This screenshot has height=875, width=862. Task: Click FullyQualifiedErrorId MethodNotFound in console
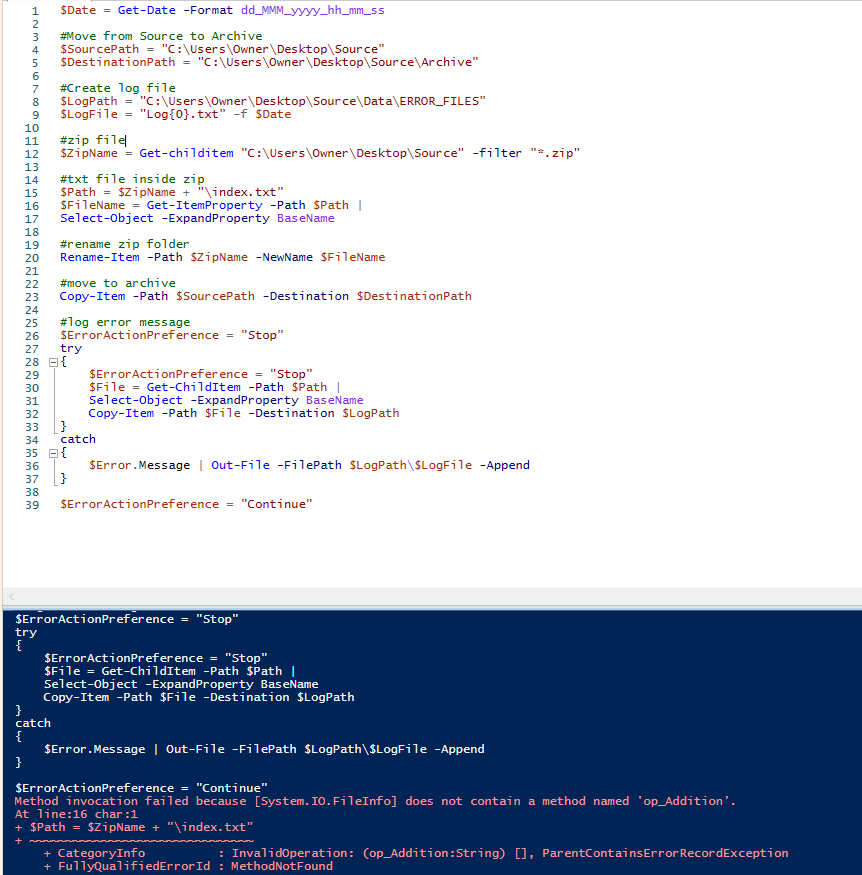(189, 866)
